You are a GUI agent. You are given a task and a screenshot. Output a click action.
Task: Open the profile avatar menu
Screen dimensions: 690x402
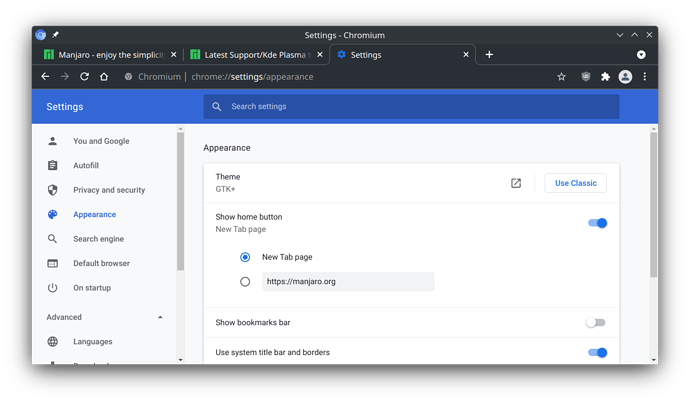tap(625, 77)
